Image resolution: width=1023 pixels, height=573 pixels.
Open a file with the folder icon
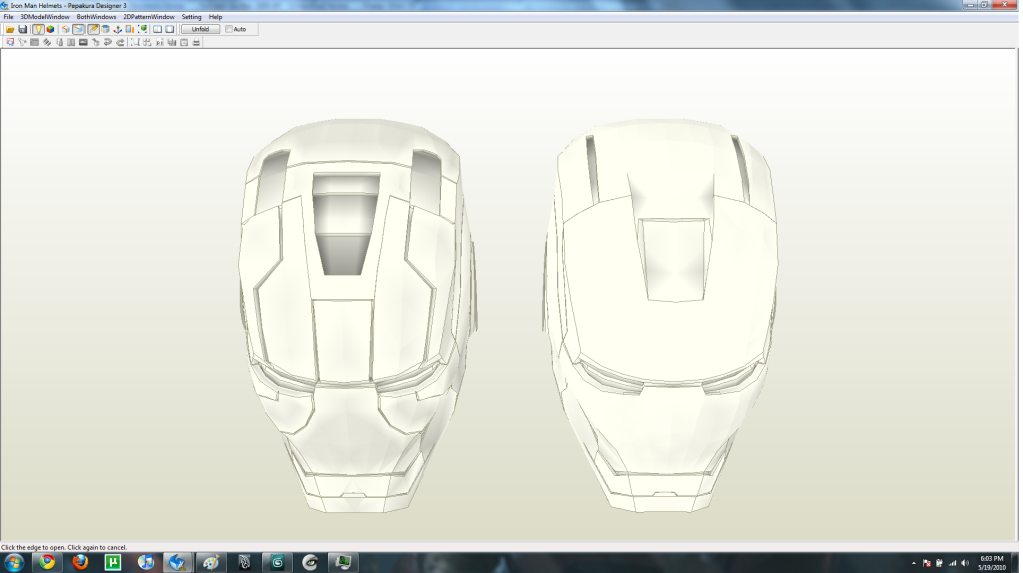pos(10,29)
